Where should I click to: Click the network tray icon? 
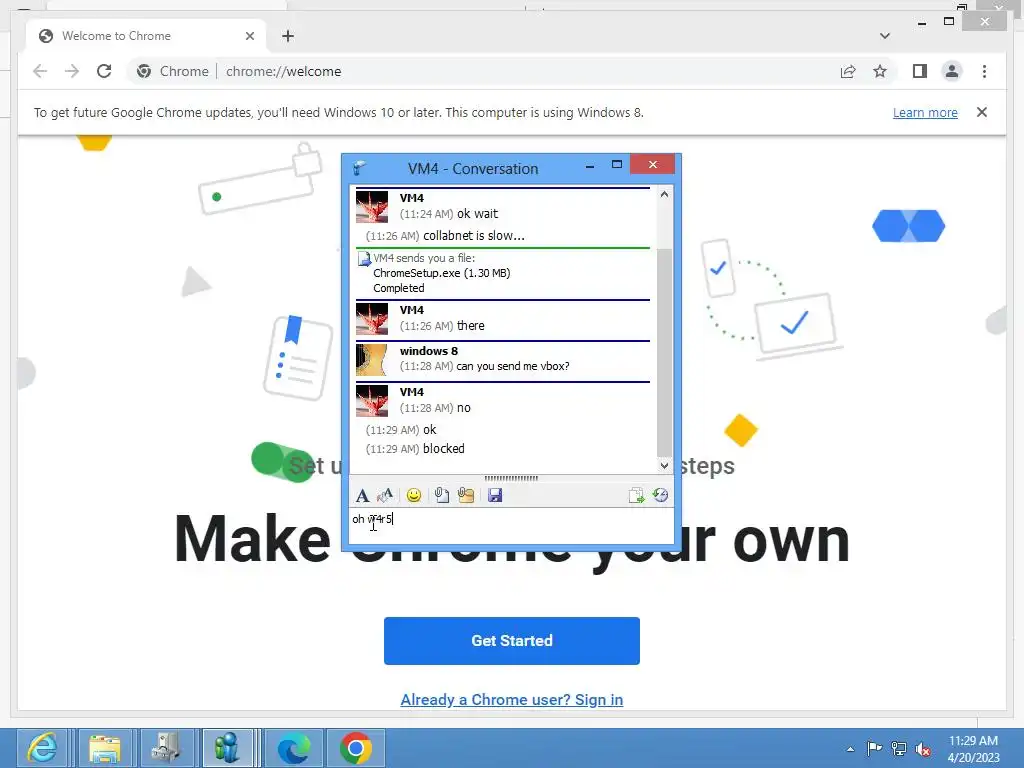point(899,749)
